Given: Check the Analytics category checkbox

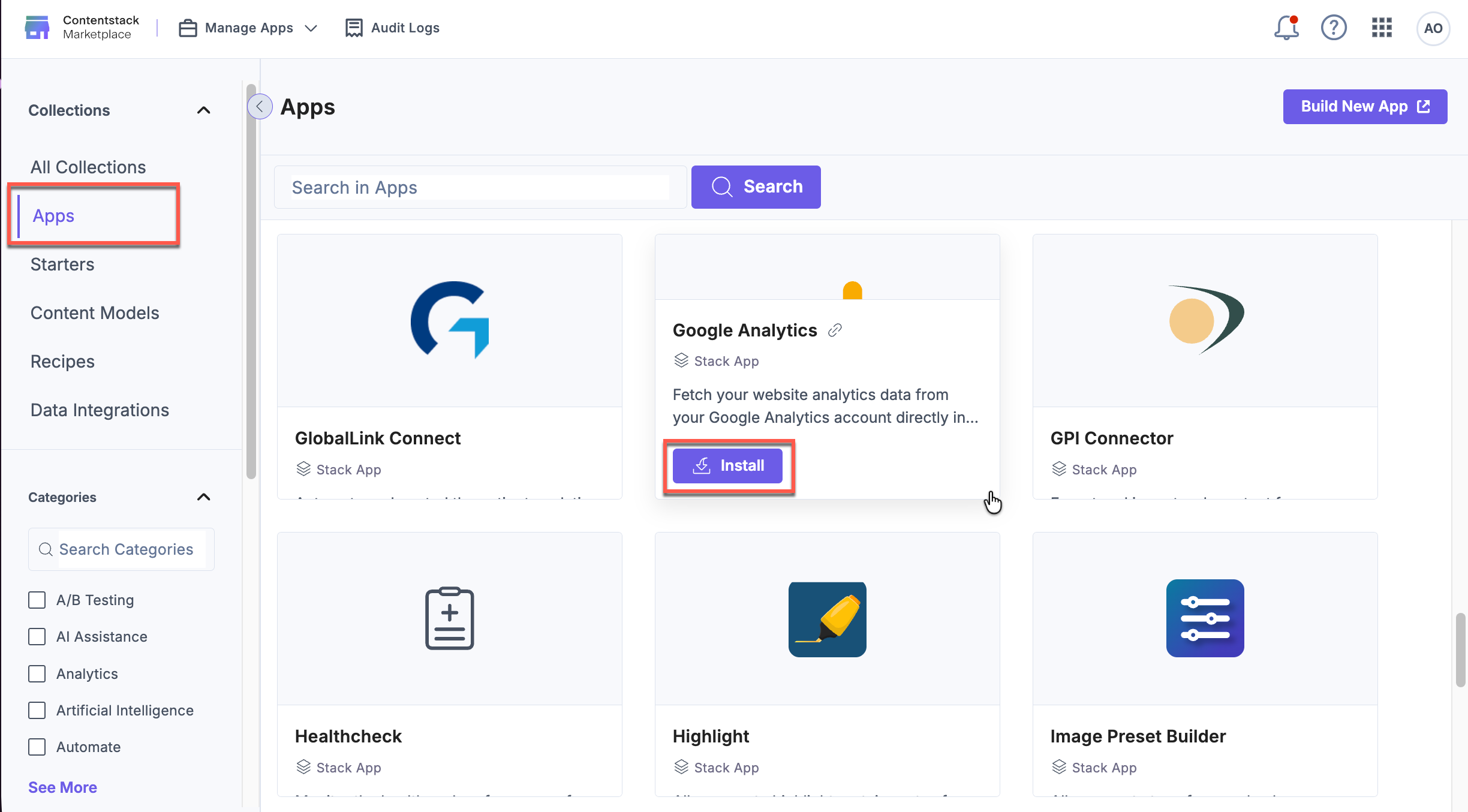Looking at the screenshot, I should coord(37,673).
